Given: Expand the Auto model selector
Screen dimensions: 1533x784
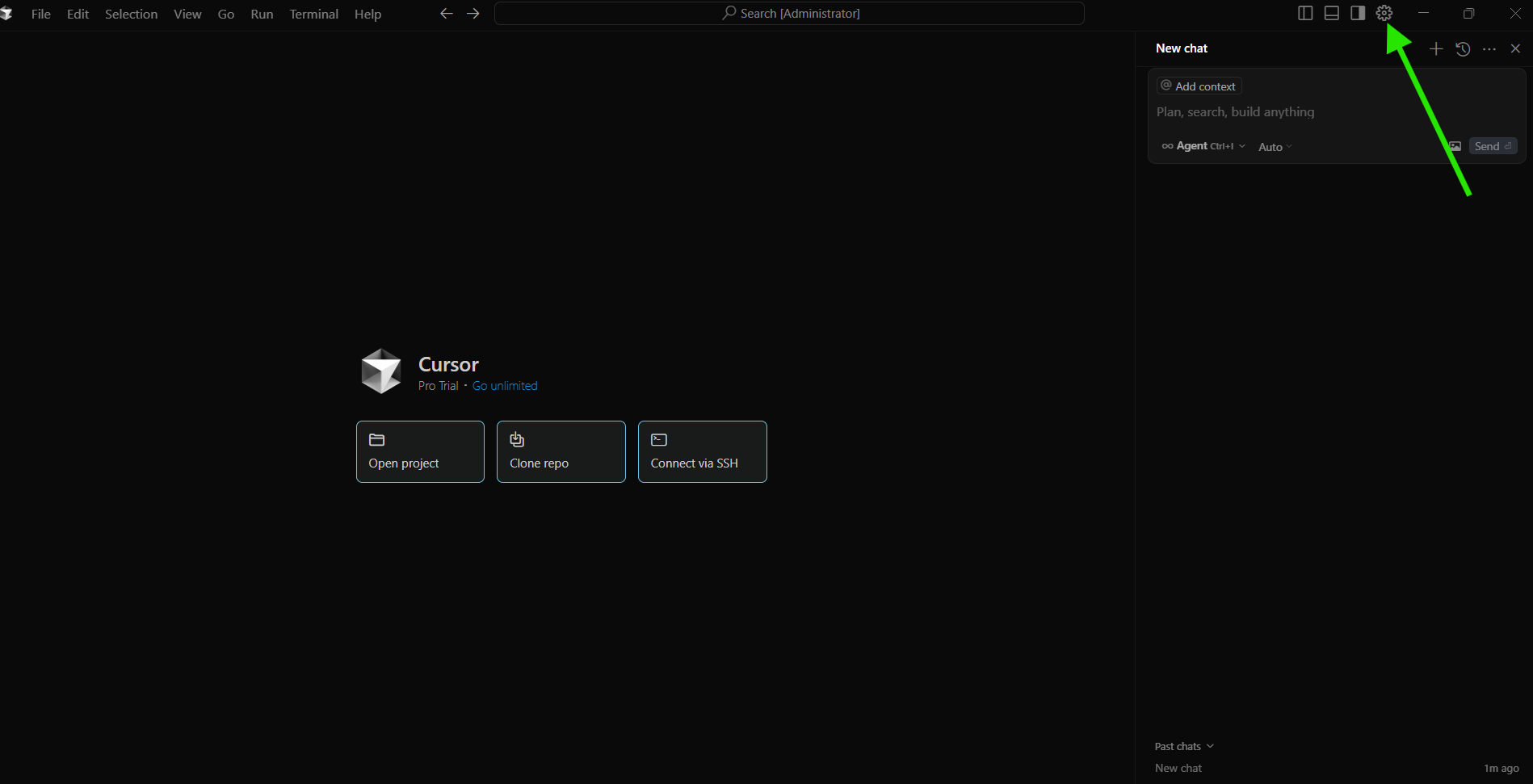Looking at the screenshot, I should [x=1275, y=147].
